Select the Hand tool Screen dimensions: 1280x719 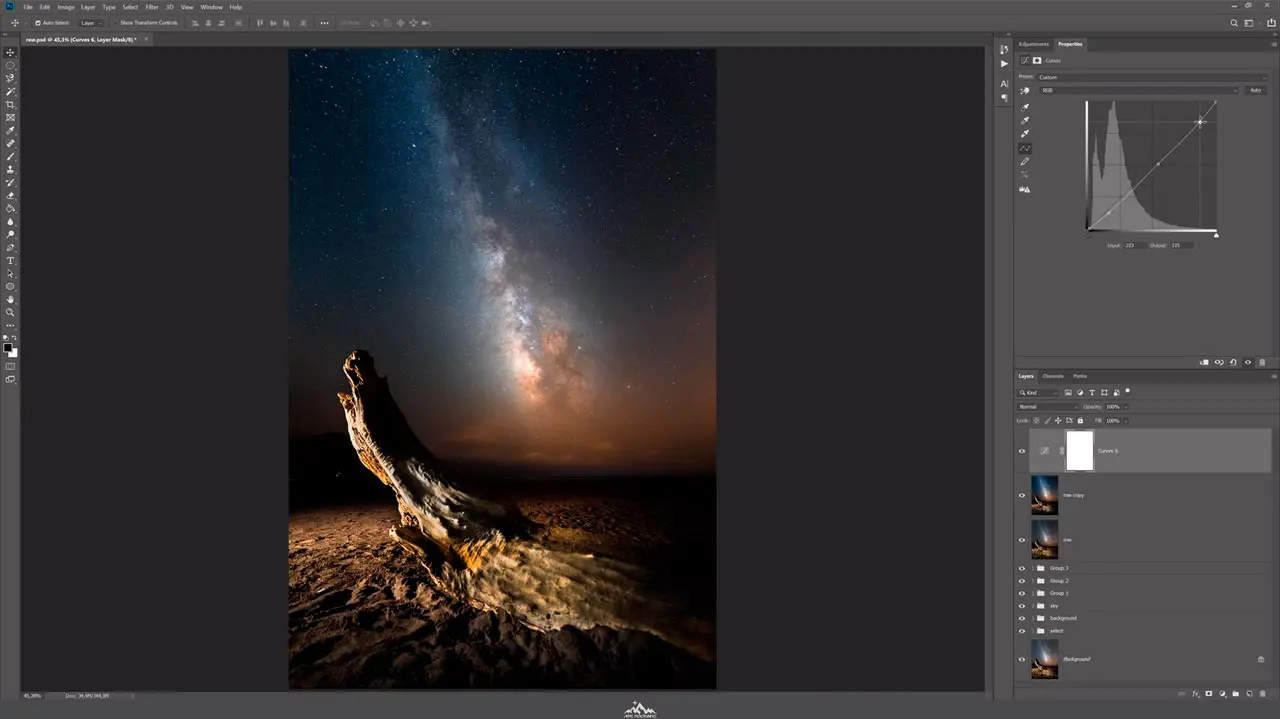coord(11,299)
